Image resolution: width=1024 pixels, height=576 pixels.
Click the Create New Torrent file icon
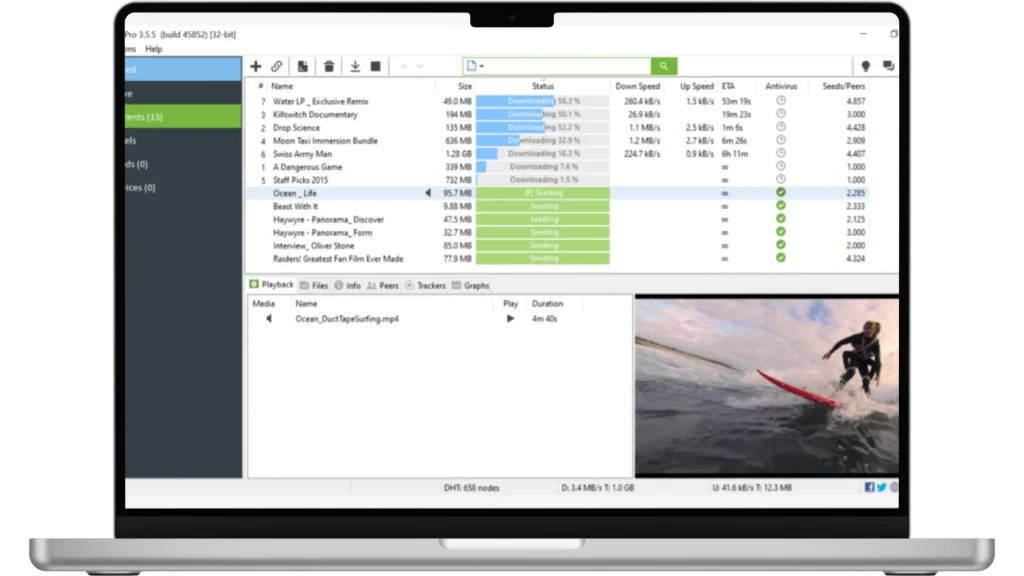[303, 67]
